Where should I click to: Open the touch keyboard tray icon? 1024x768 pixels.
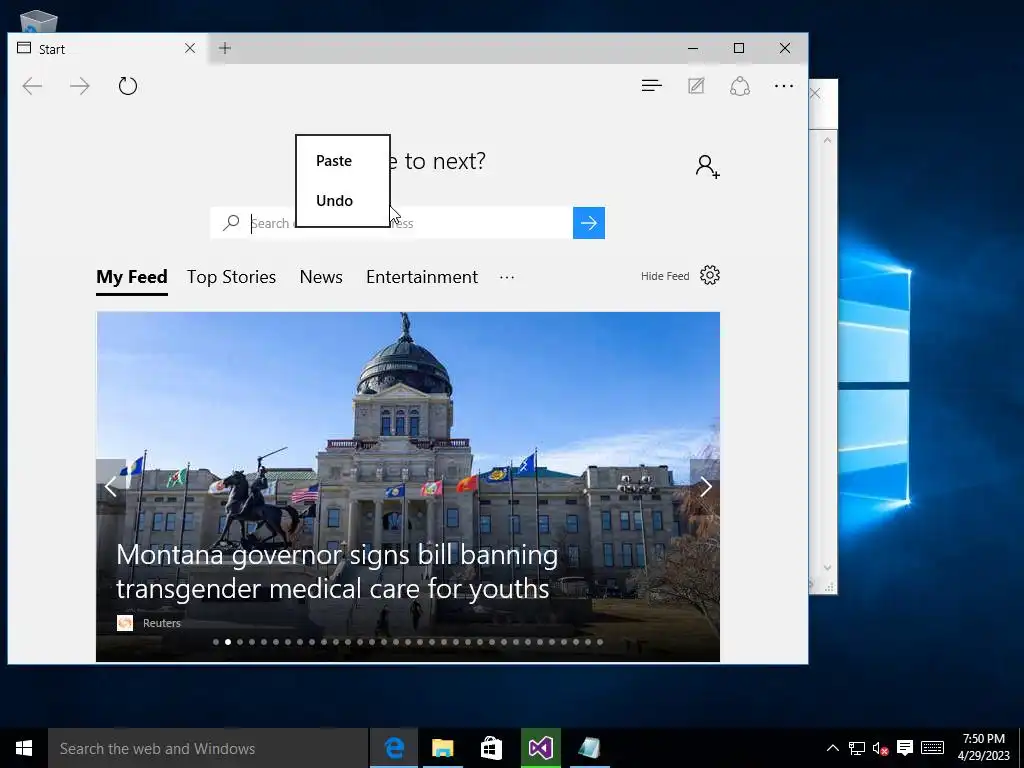[x=933, y=748]
